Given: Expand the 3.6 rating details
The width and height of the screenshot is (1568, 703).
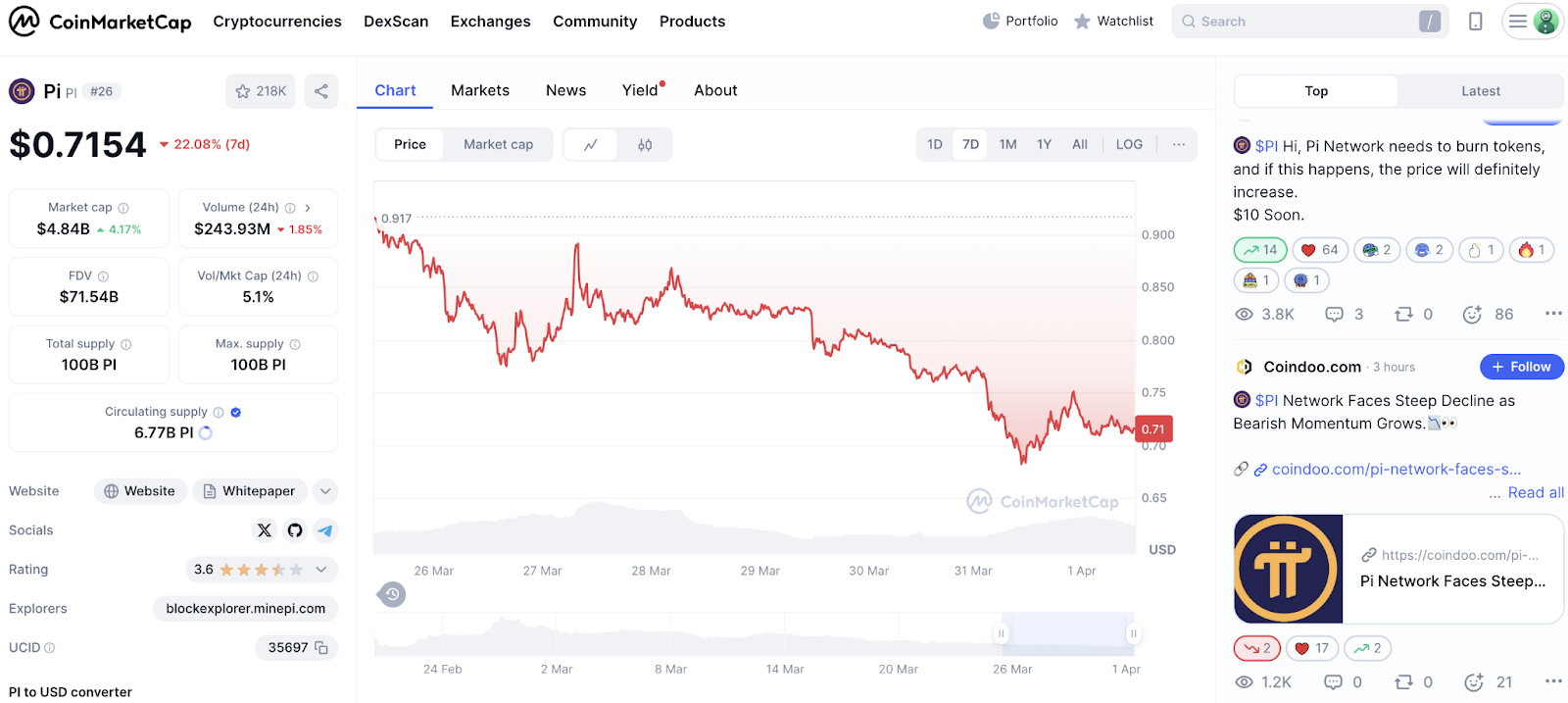Looking at the screenshot, I should [321, 570].
